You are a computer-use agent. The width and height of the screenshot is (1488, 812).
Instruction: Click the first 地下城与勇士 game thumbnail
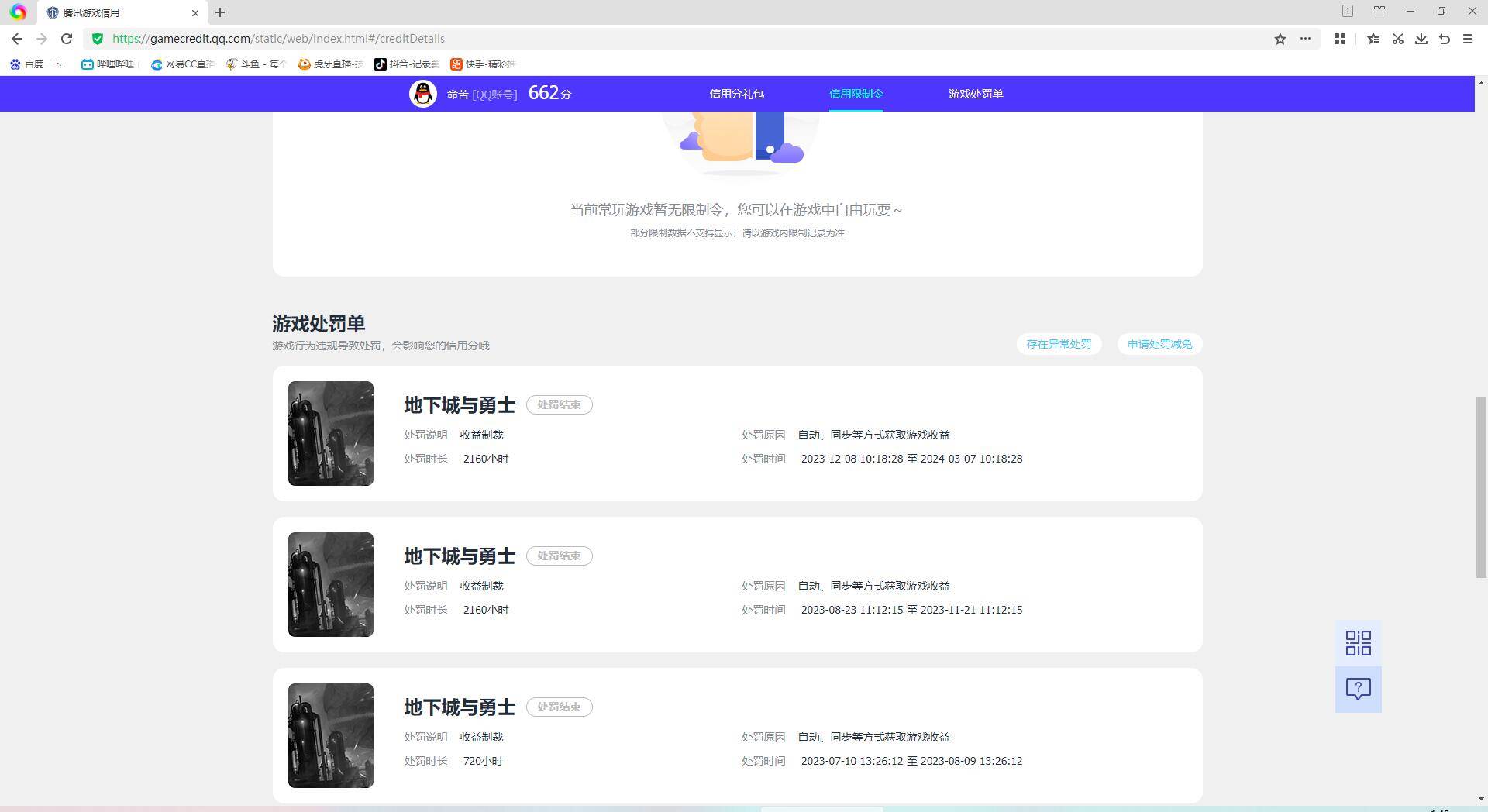click(x=331, y=433)
